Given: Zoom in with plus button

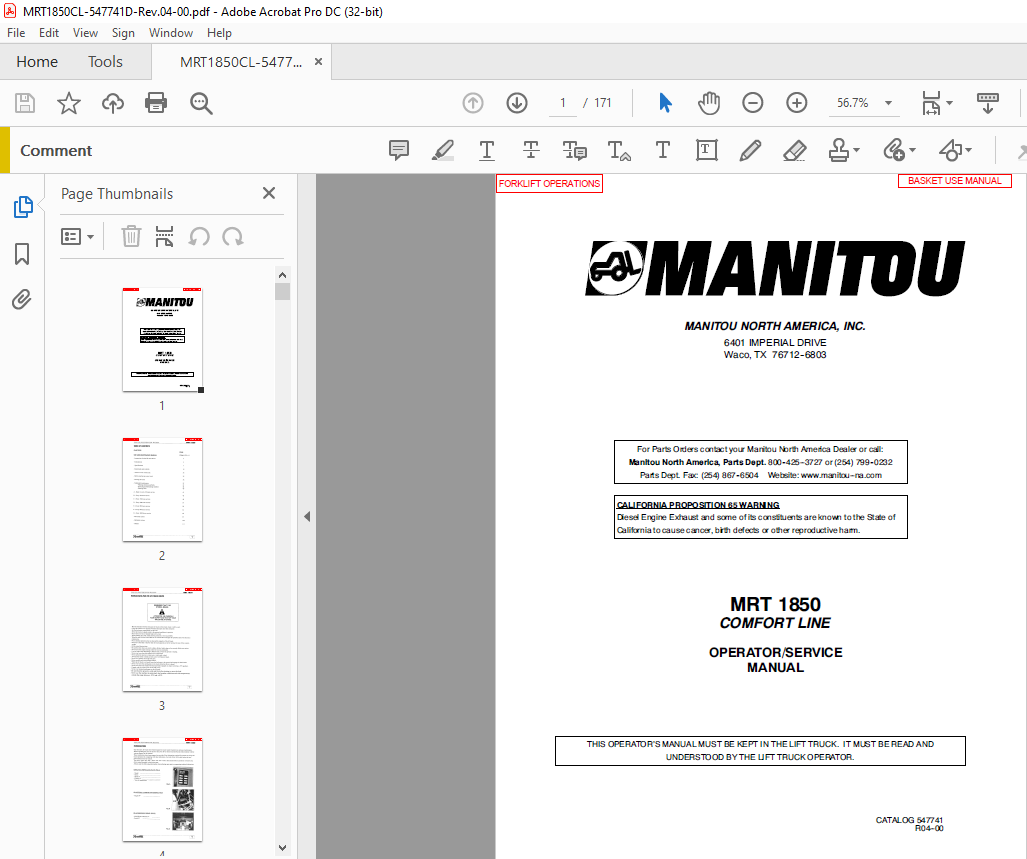Looking at the screenshot, I should (x=796, y=103).
